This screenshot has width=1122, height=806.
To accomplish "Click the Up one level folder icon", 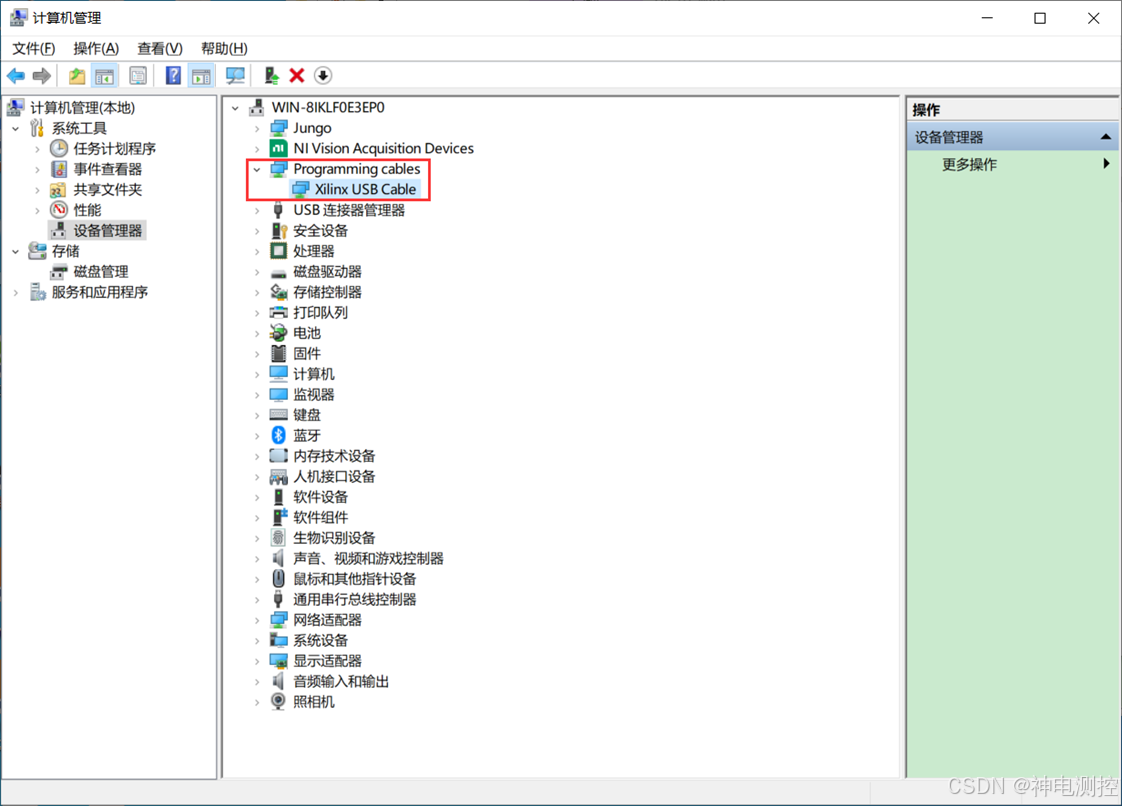I will click(77, 75).
